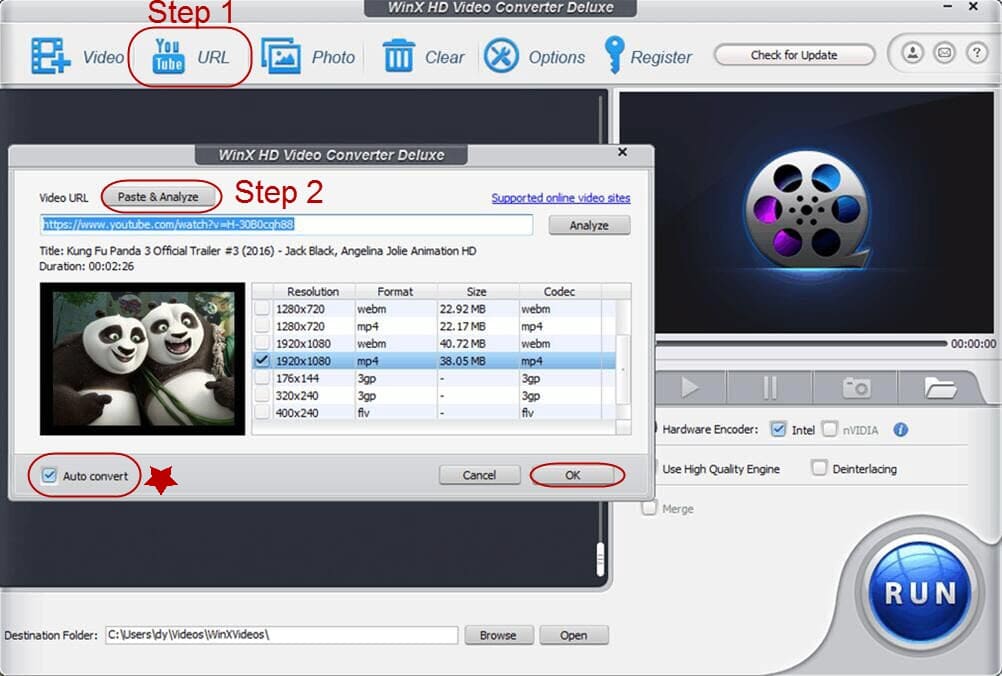The width and height of the screenshot is (1002, 676).
Task: Click the Clear trash icon
Action: (x=399, y=56)
